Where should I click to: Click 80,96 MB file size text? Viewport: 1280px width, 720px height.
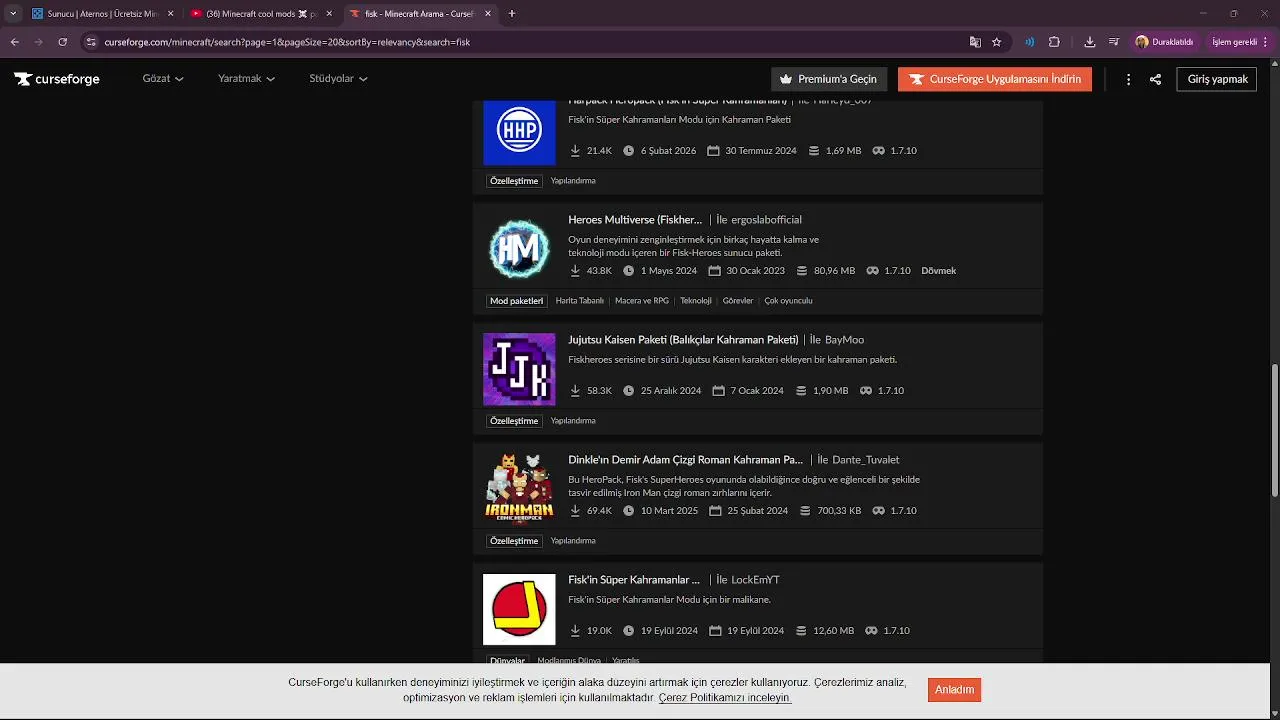(834, 271)
